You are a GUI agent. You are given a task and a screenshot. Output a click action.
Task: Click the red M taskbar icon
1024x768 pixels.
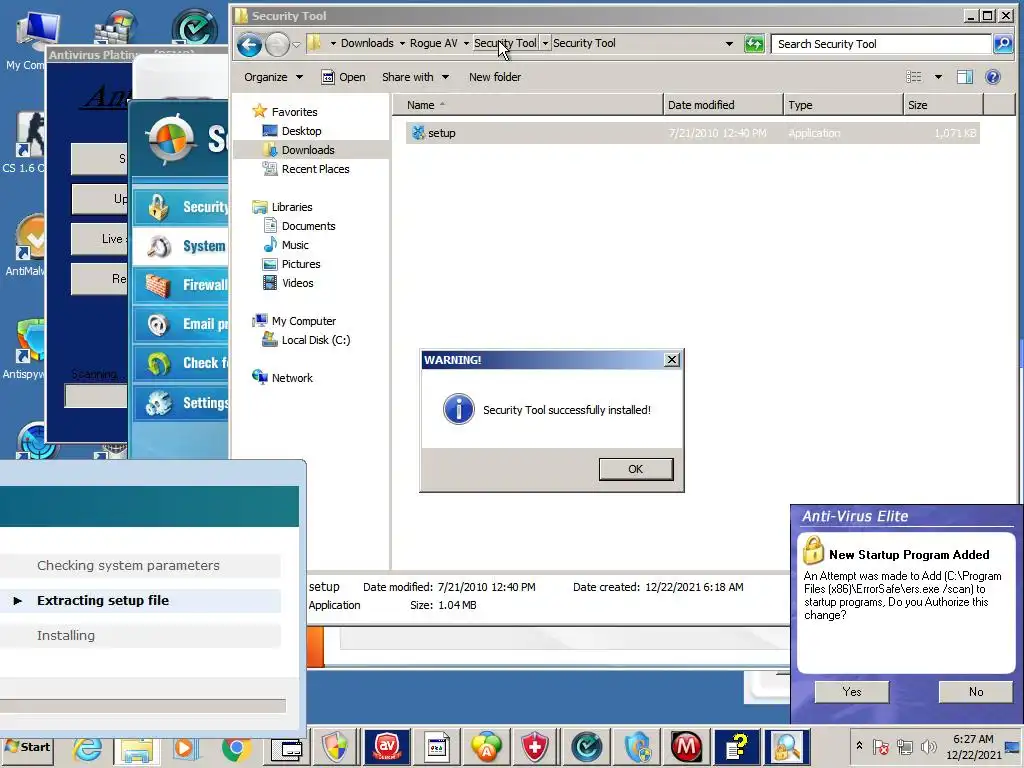click(686, 746)
